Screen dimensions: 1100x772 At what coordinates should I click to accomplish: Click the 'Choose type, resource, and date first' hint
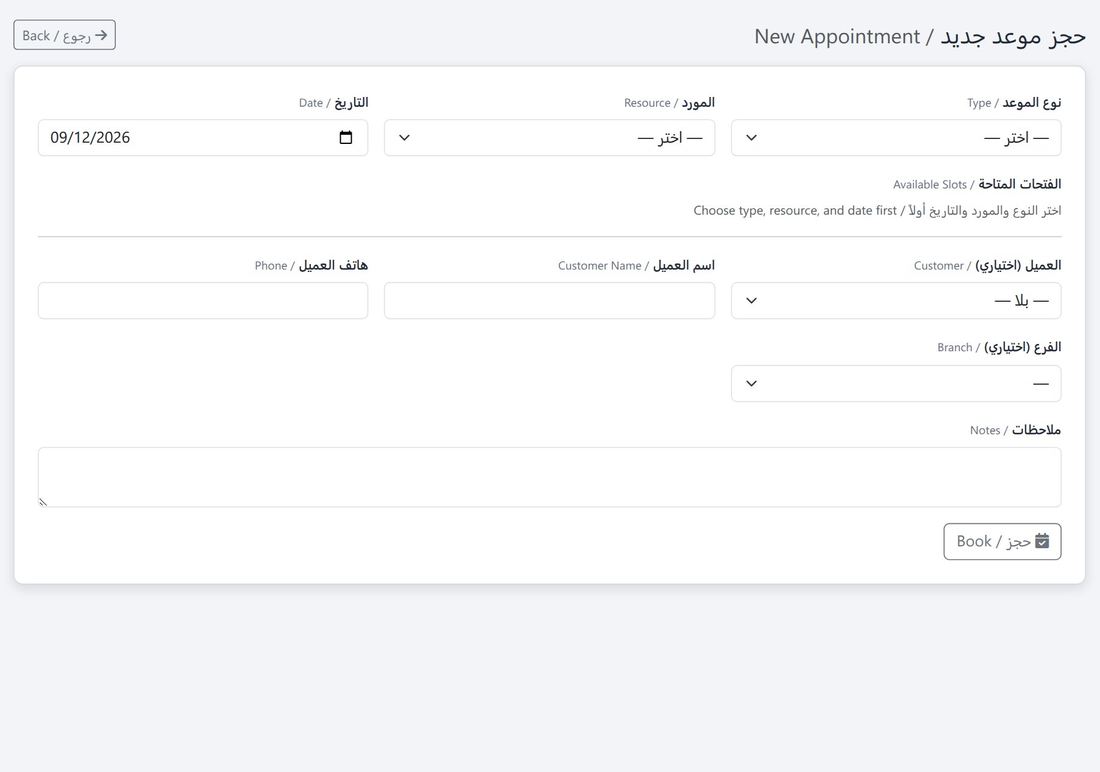(x=877, y=211)
